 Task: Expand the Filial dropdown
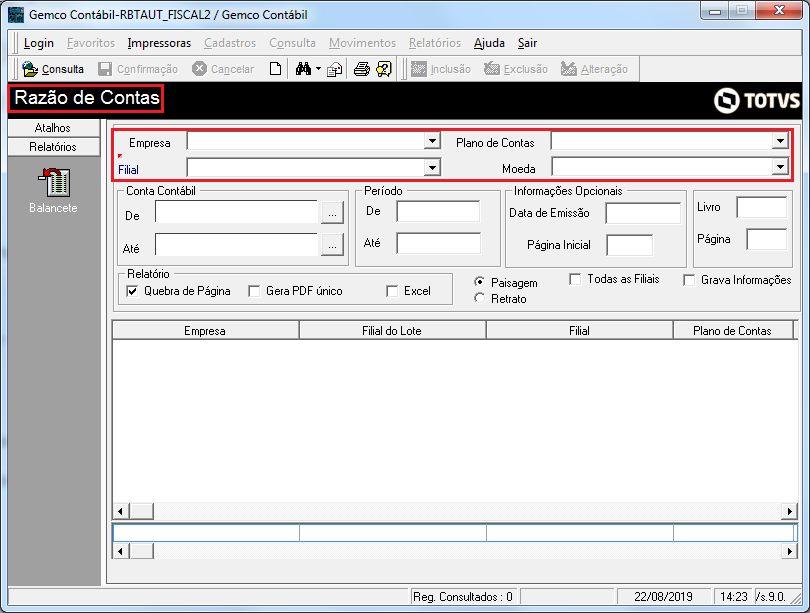point(432,167)
